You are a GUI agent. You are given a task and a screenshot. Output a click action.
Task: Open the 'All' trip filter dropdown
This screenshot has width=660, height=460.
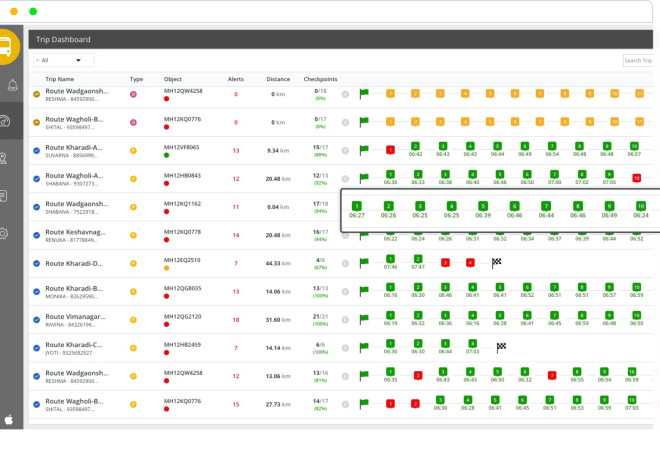(64, 60)
